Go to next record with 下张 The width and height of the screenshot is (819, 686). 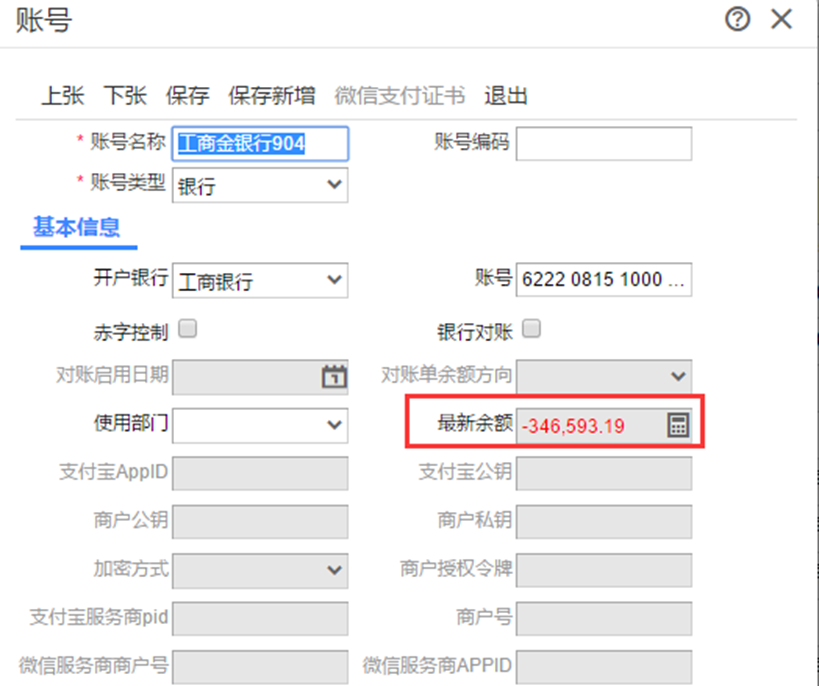click(x=125, y=96)
